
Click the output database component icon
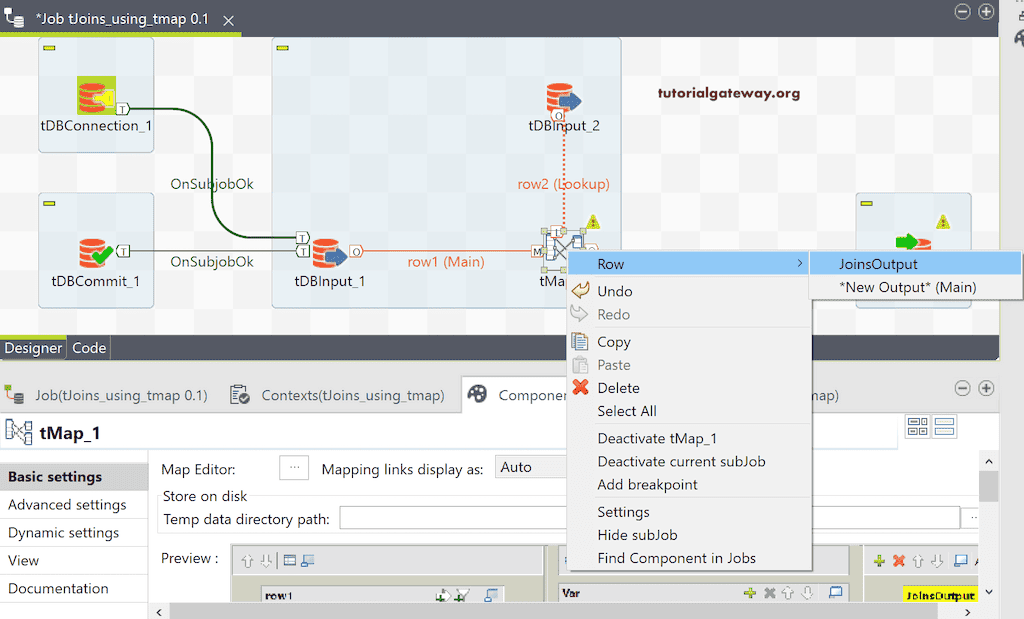click(x=912, y=242)
